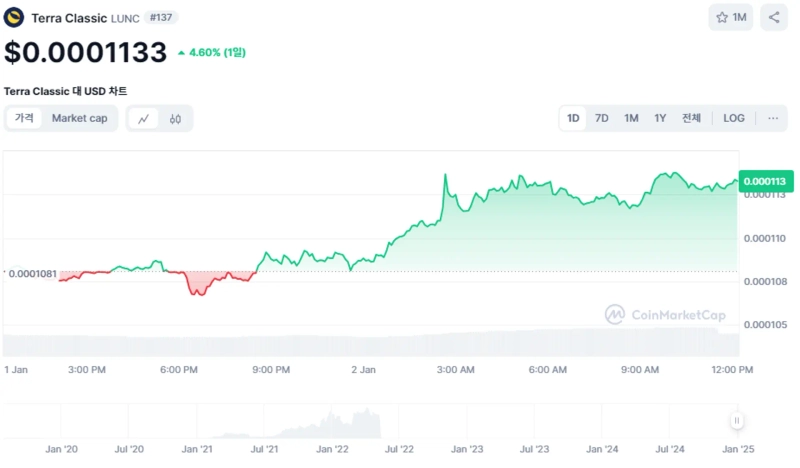Screen dimensions: 800x468
Task: Switch to candlestick chart icon
Action: 175,119
